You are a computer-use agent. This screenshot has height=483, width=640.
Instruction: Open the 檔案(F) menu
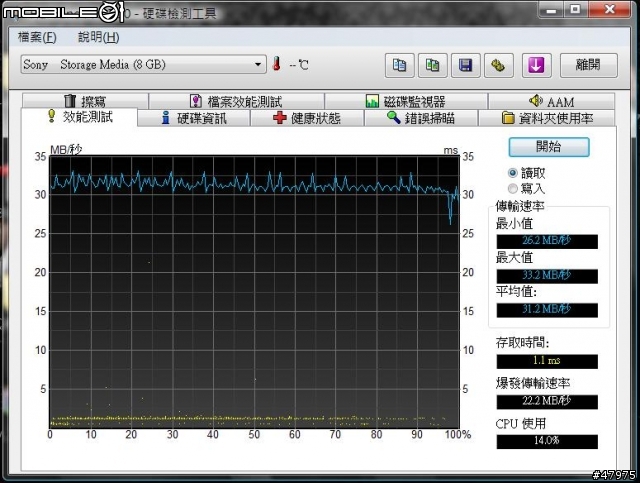[x=37, y=37]
